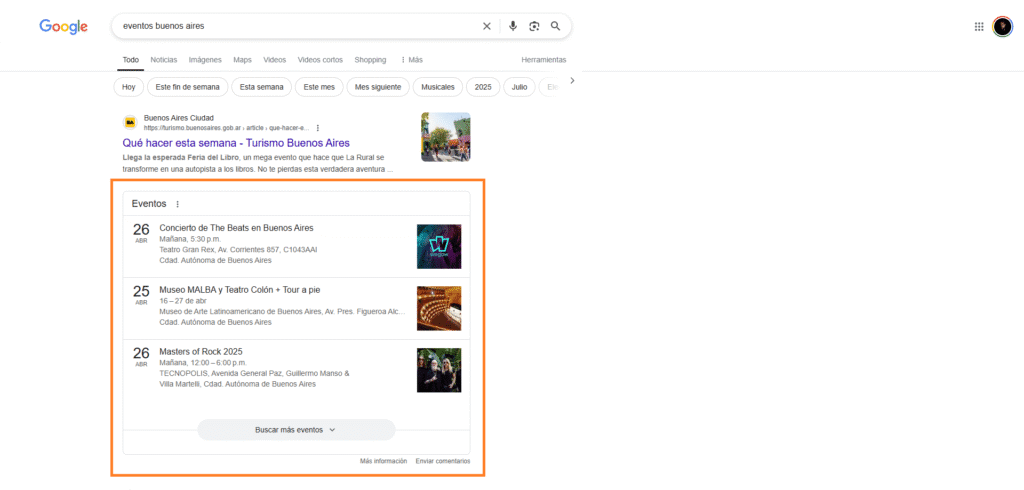Go to the Google logo homepage
This screenshot has width=1024, height=490.
pyautogui.click(x=64, y=26)
